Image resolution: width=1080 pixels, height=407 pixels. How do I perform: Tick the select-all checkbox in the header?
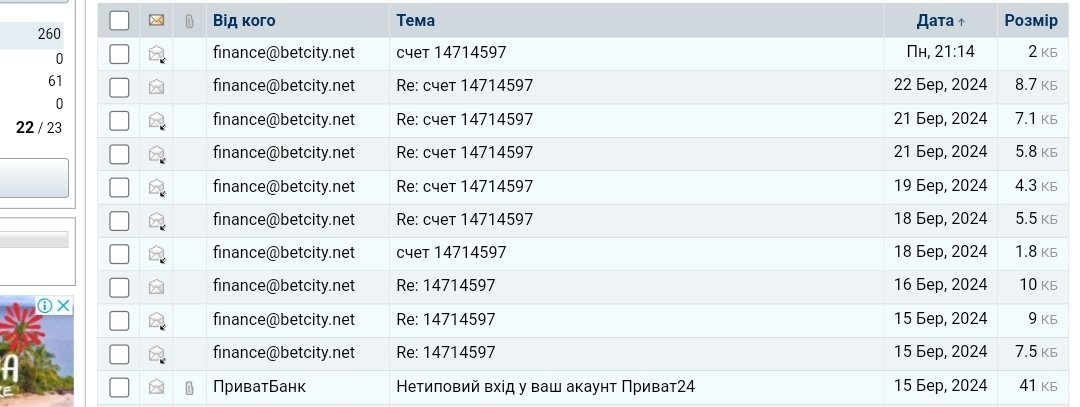click(119, 20)
